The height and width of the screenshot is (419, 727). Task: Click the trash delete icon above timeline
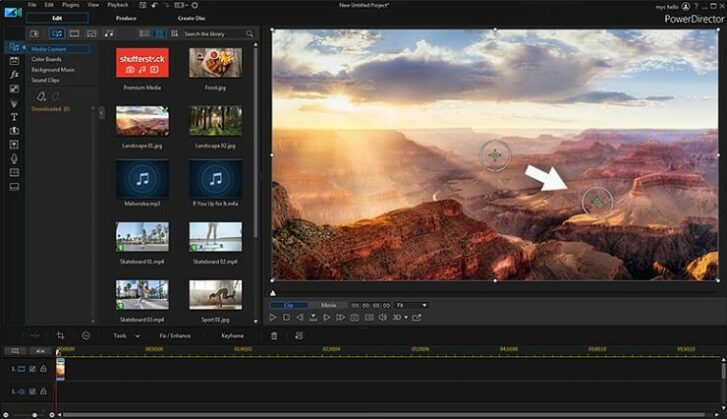[274, 336]
